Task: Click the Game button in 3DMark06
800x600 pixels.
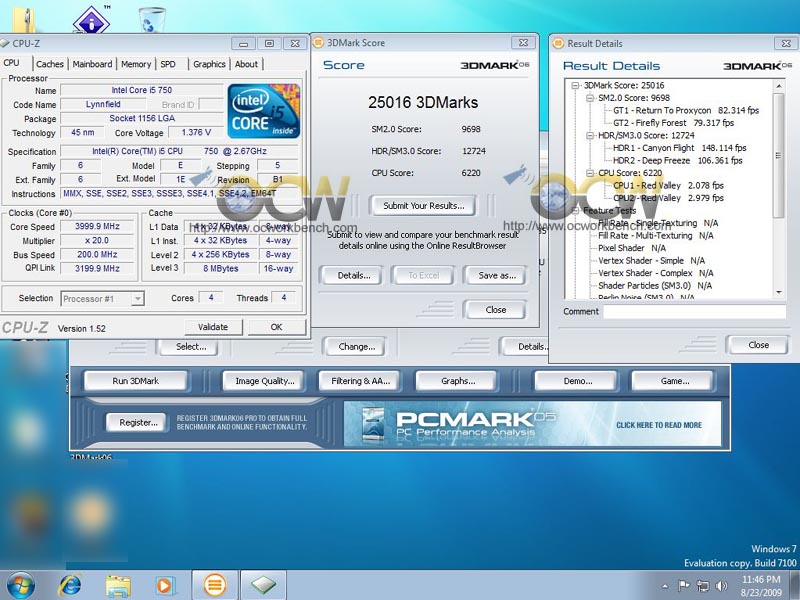Action: click(x=674, y=381)
